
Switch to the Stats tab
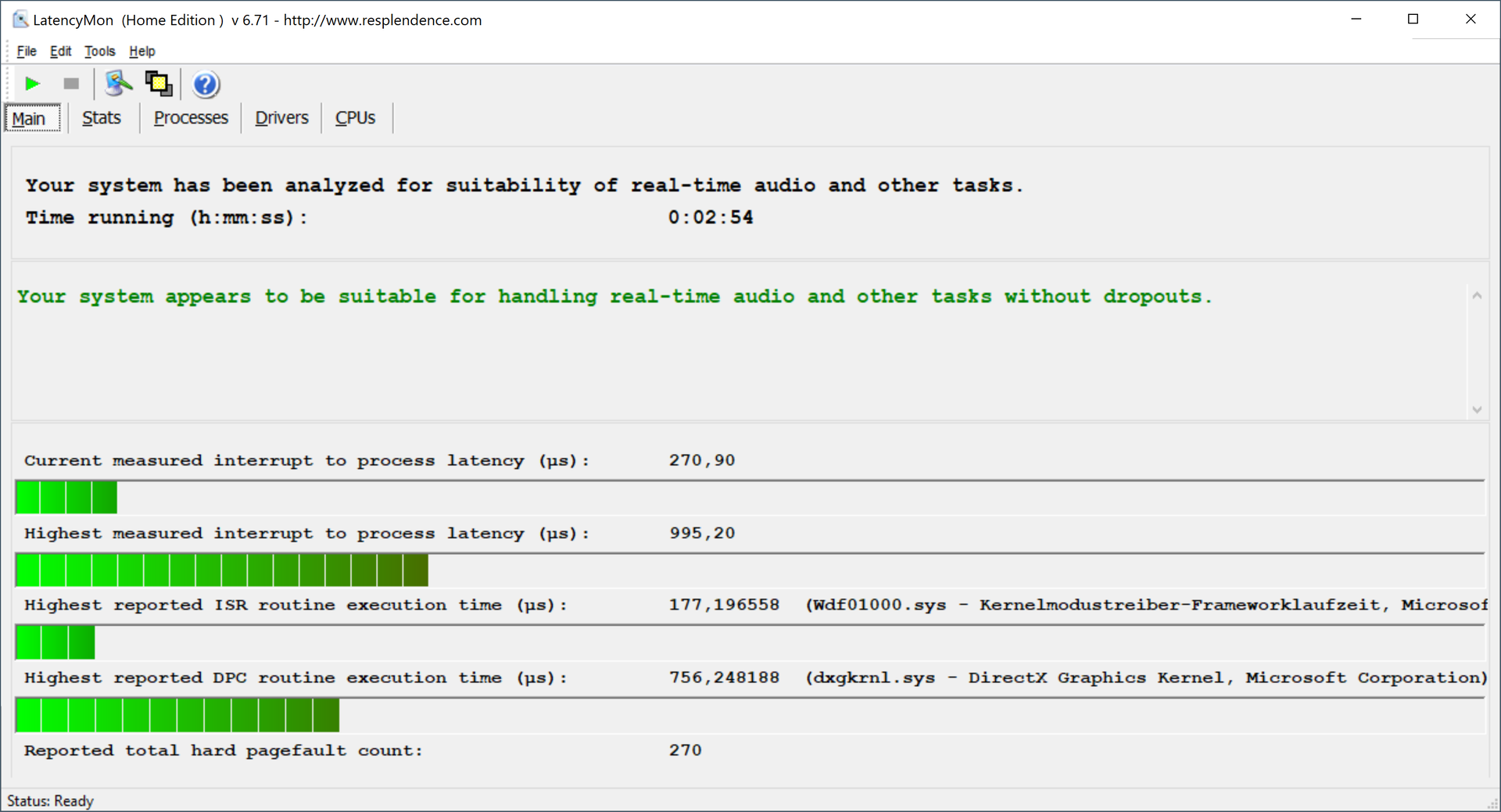pos(102,118)
